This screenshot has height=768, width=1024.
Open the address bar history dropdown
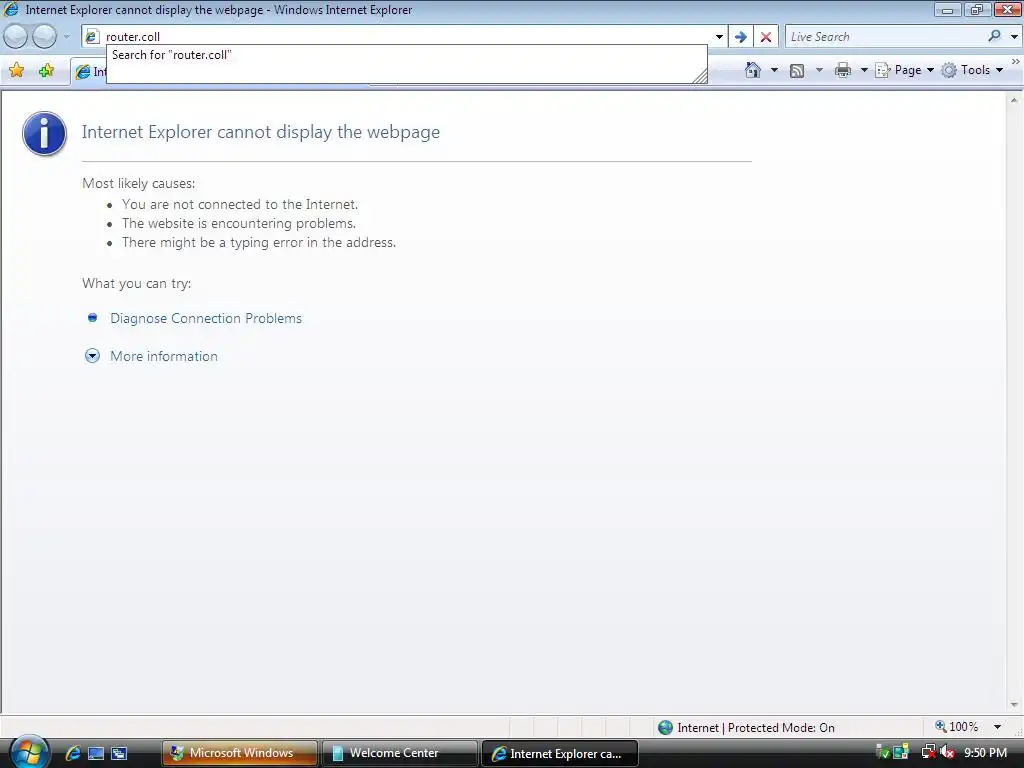click(719, 37)
